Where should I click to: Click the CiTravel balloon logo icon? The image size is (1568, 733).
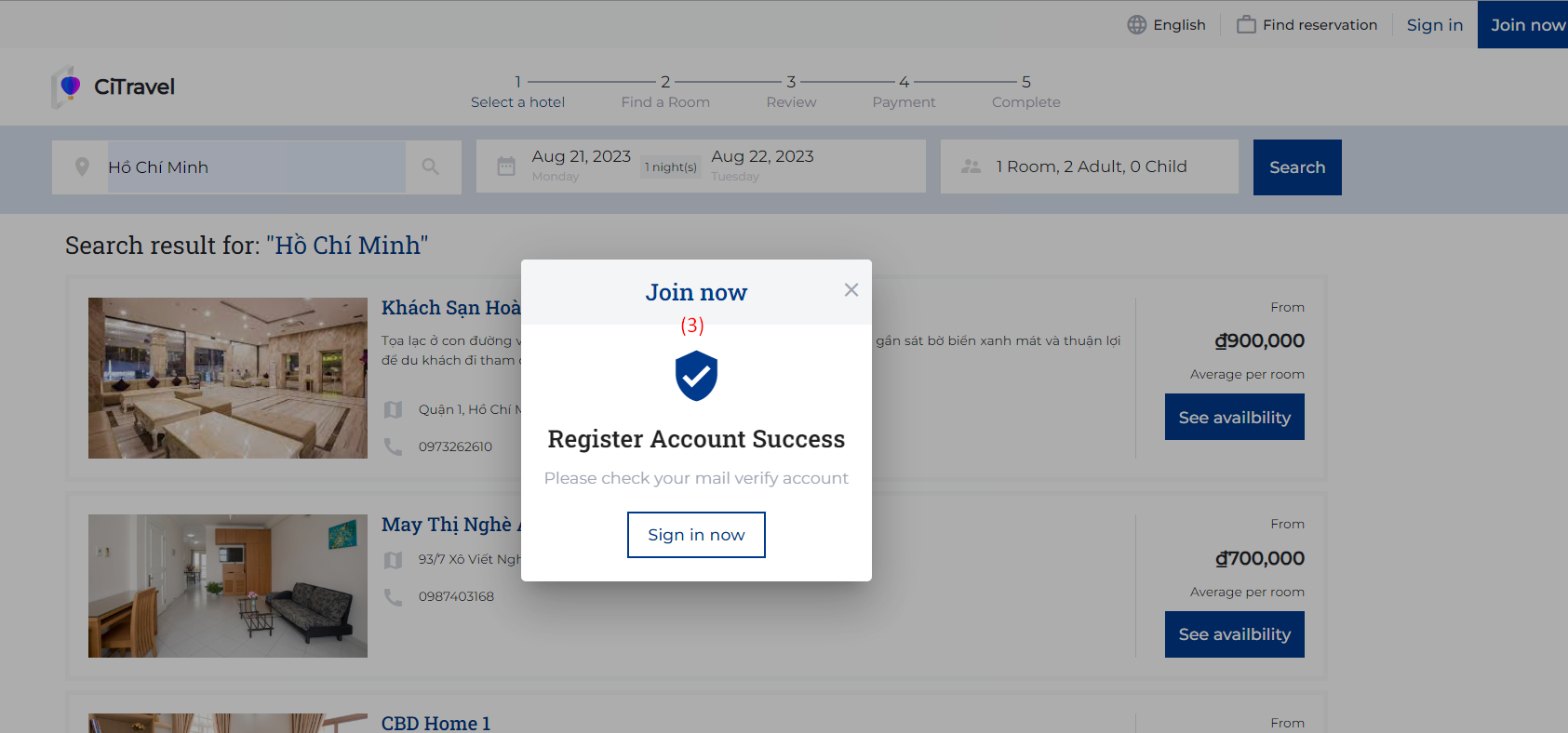tap(67, 87)
